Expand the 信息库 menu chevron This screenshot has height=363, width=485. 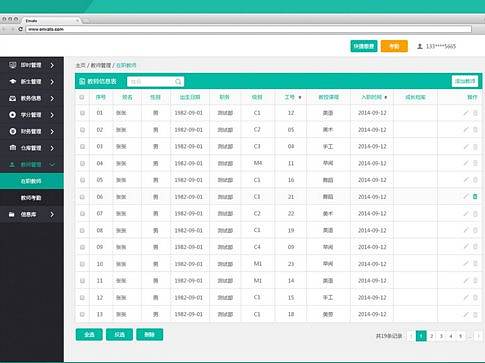[52, 214]
